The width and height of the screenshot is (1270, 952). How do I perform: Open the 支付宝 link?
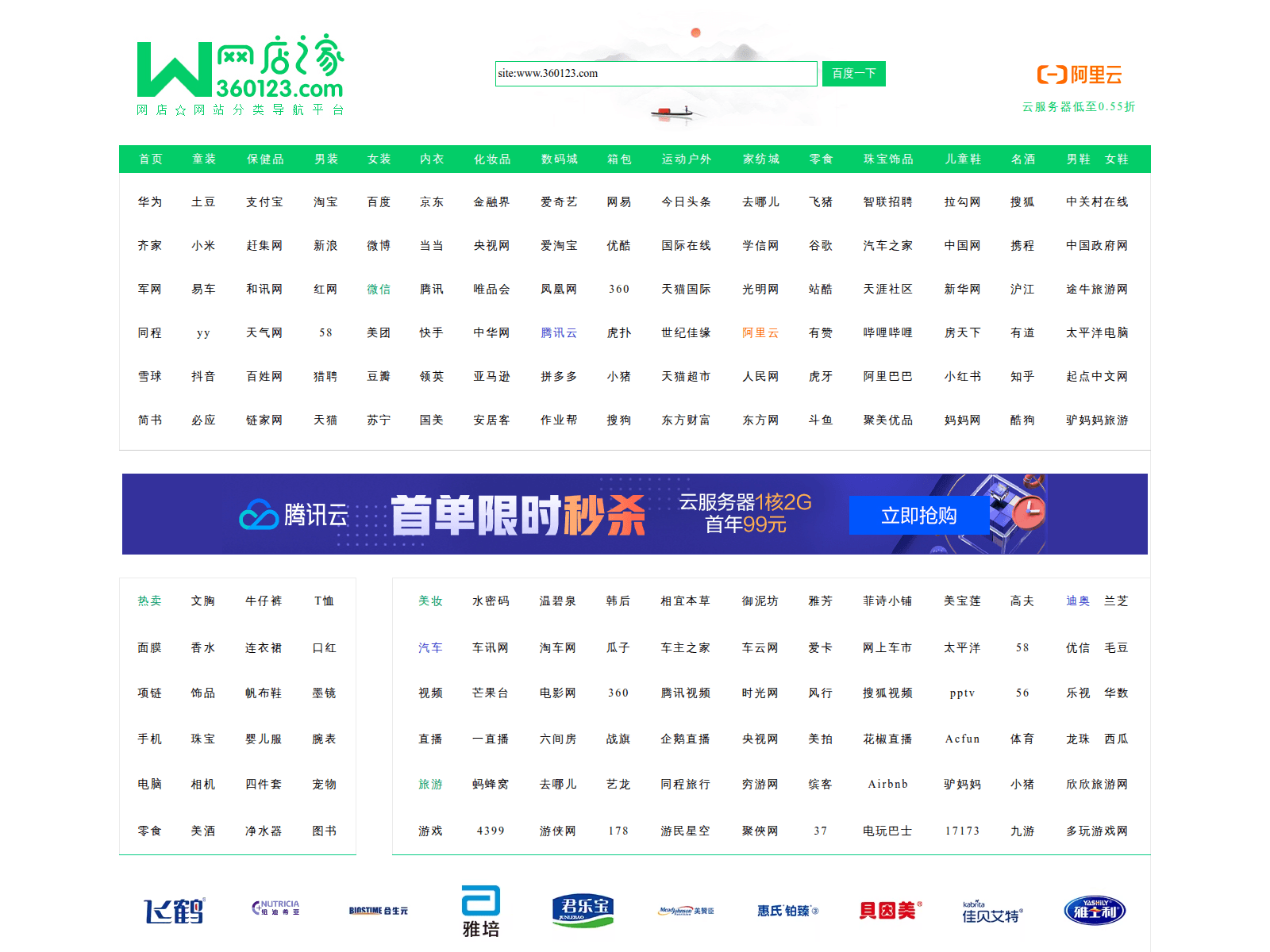tap(264, 202)
